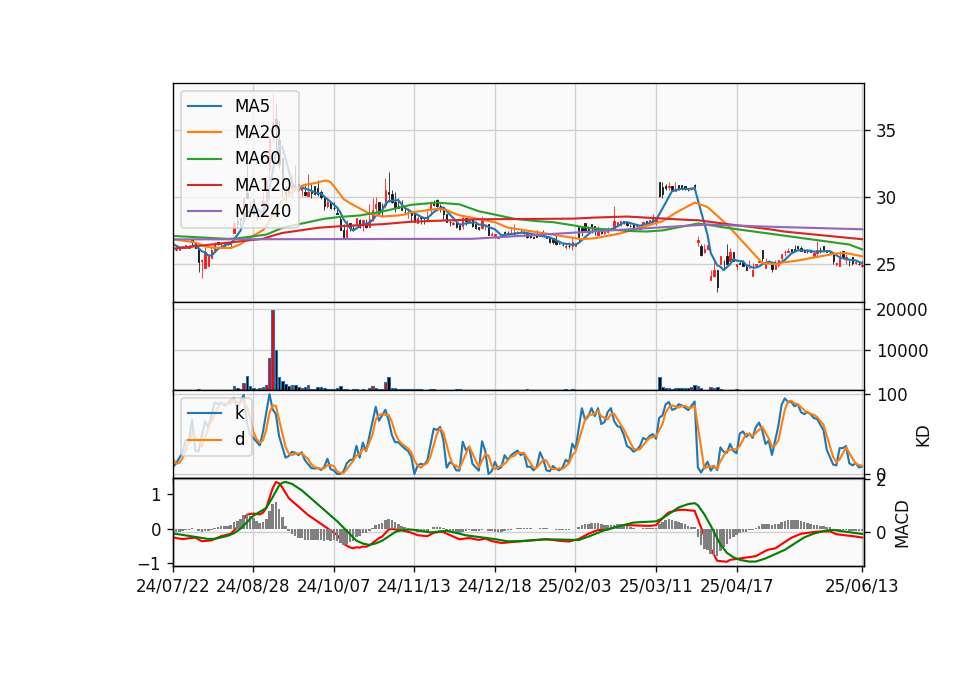
Task: Click the 24/12/18 date label
Action: tap(495, 587)
